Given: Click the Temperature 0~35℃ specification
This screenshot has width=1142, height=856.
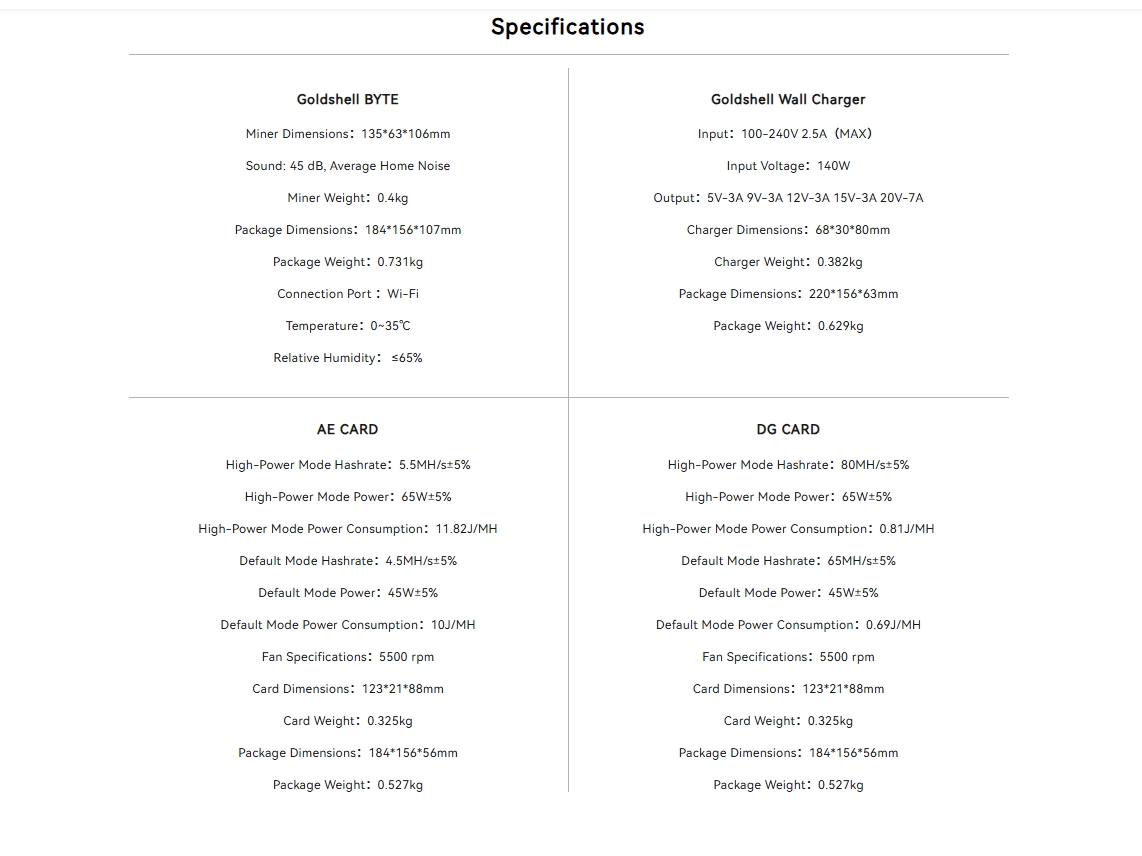Looking at the screenshot, I should click(348, 326).
